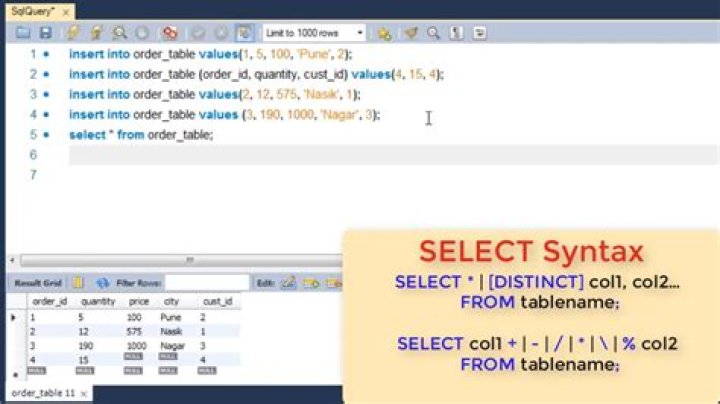The width and height of the screenshot is (720, 404).
Task: Edit current row pencil icon
Action: click(x=288, y=283)
